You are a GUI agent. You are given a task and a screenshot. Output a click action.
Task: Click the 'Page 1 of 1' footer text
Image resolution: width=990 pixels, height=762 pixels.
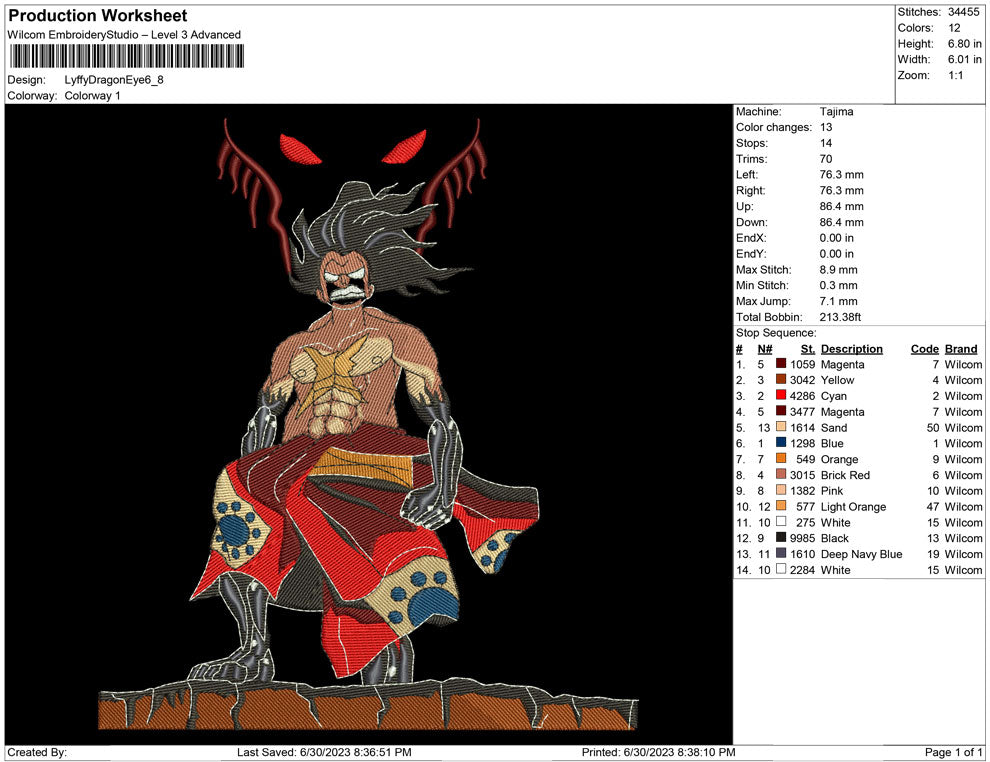click(953, 752)
